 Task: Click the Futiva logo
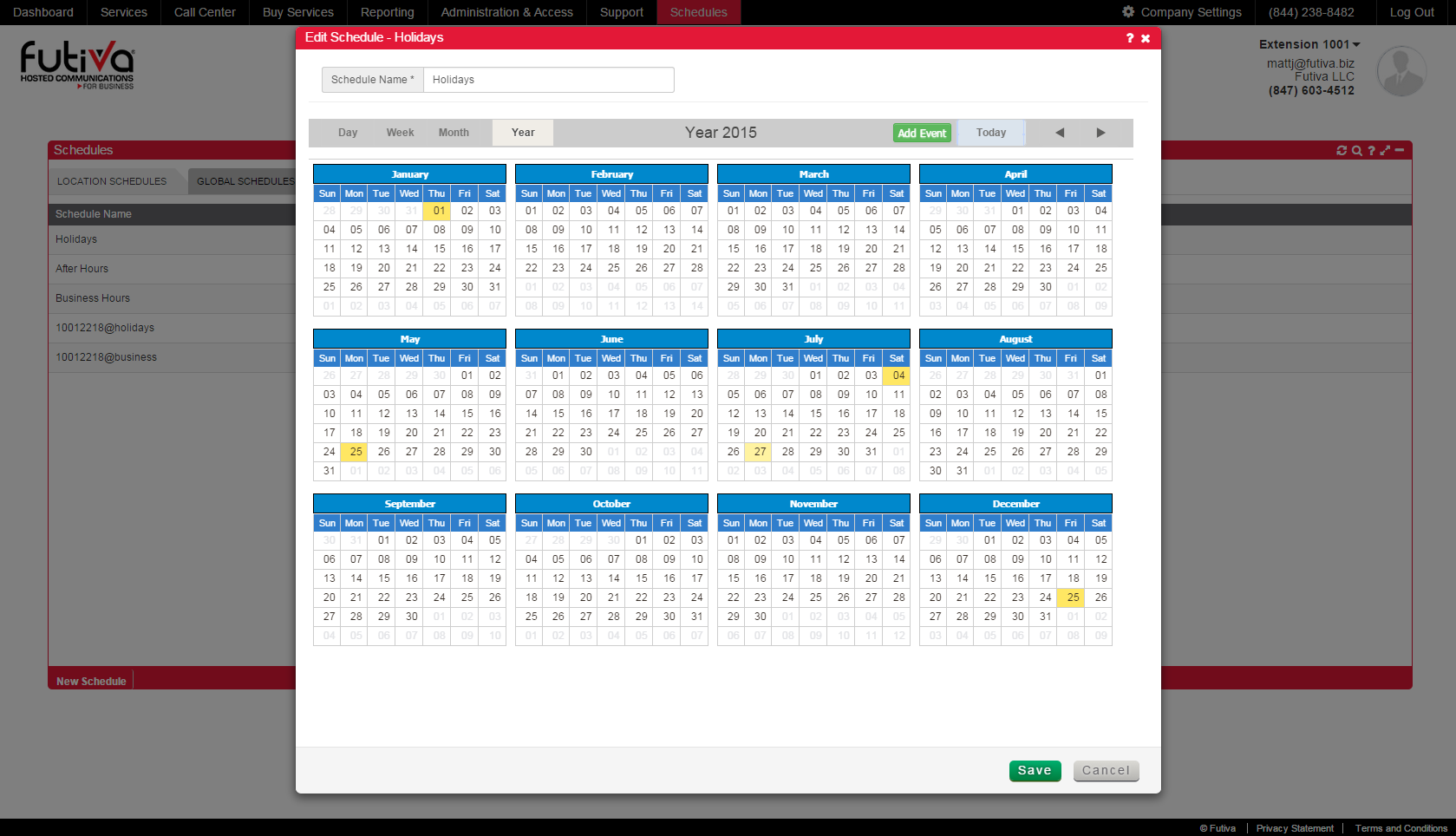[77, 65]
